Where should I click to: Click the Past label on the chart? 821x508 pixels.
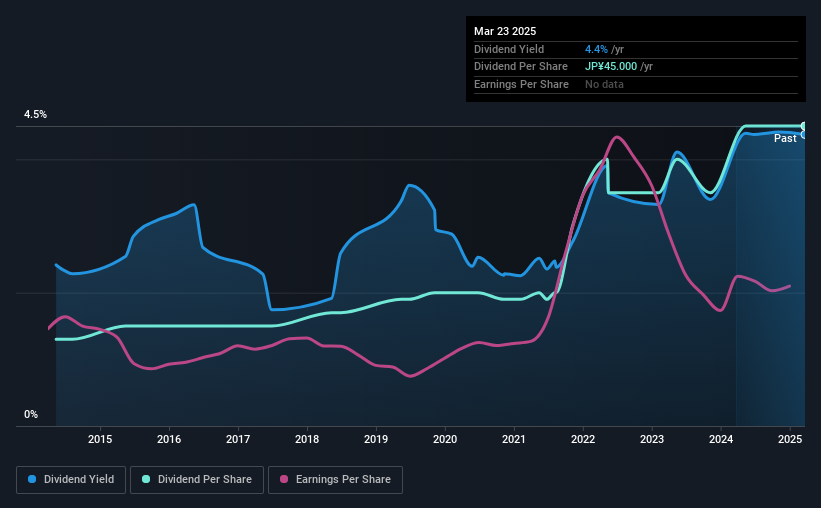[785, 138]
